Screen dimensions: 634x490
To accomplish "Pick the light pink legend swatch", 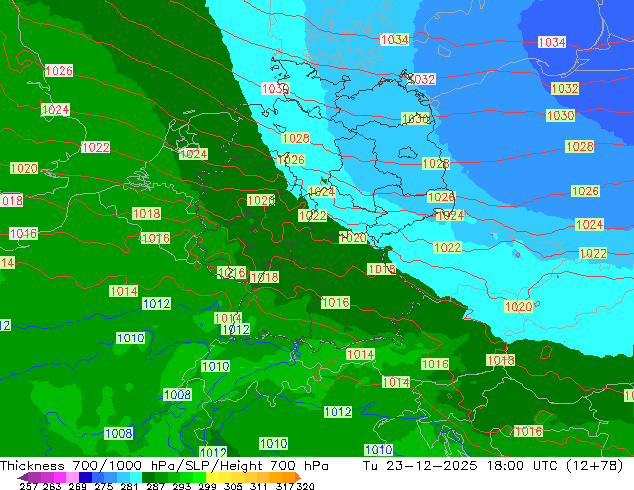I will point(72,477).
